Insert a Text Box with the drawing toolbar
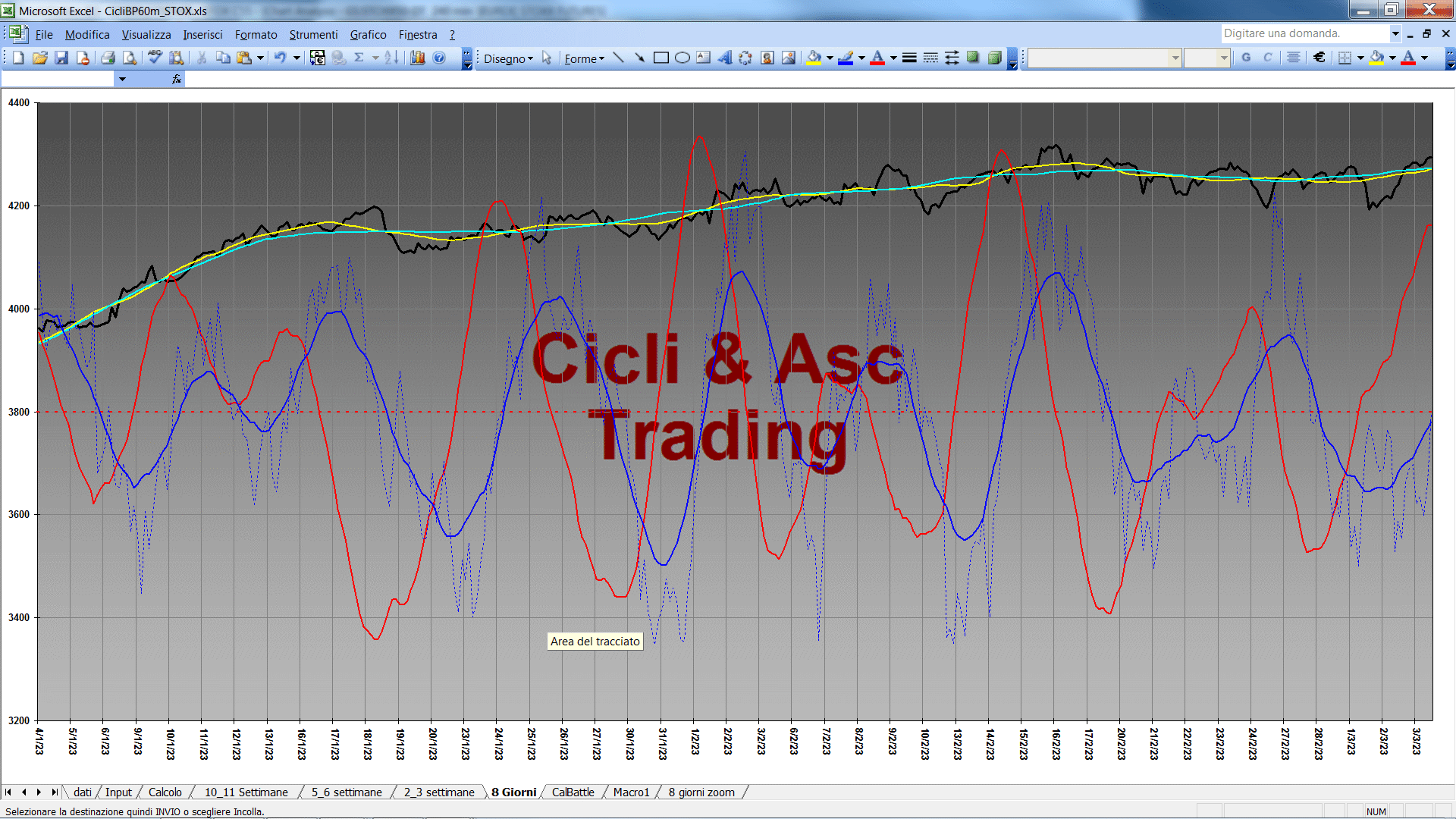 pos(703,58)
